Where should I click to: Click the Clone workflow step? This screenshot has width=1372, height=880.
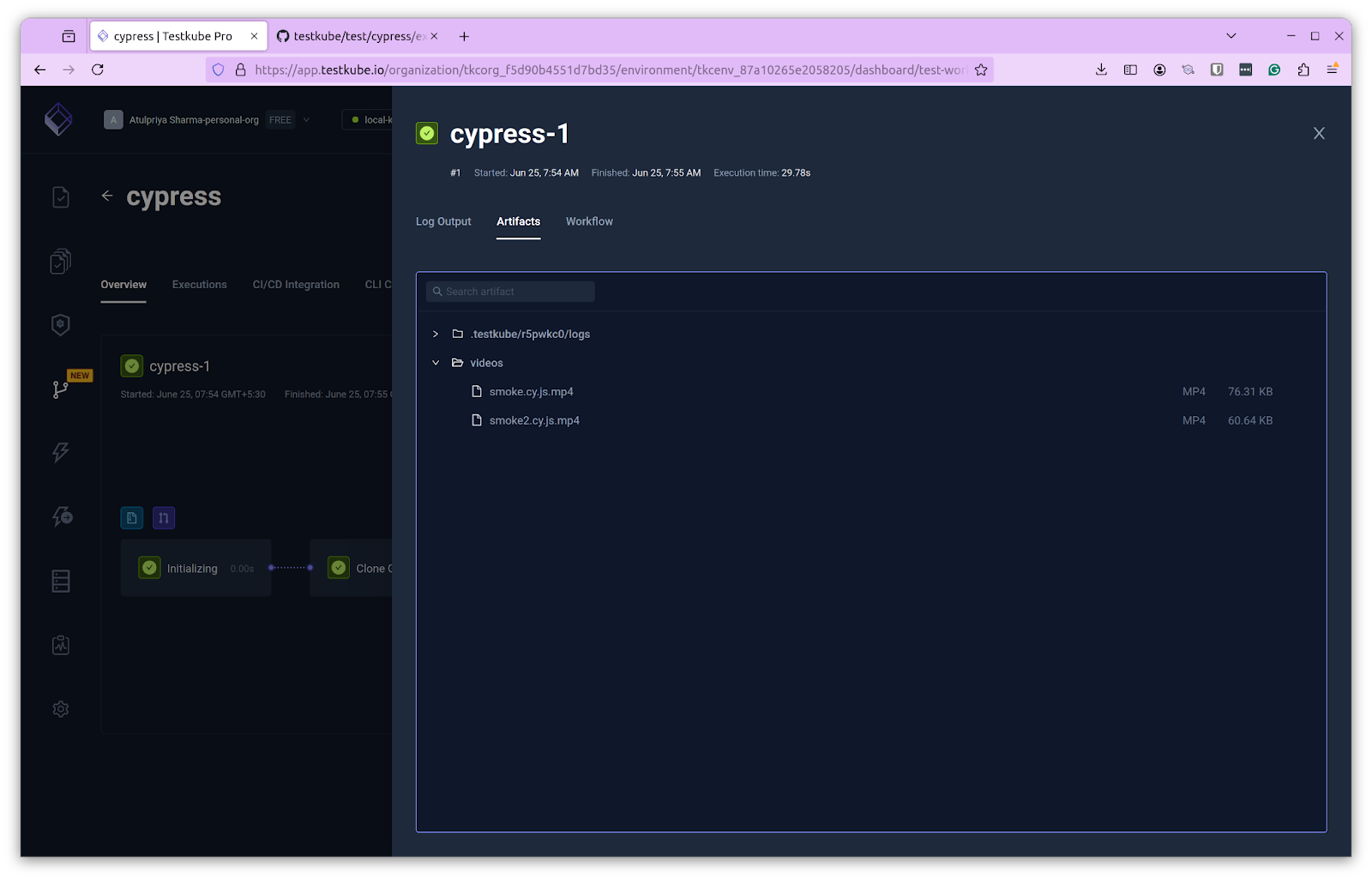coord(351,568)
